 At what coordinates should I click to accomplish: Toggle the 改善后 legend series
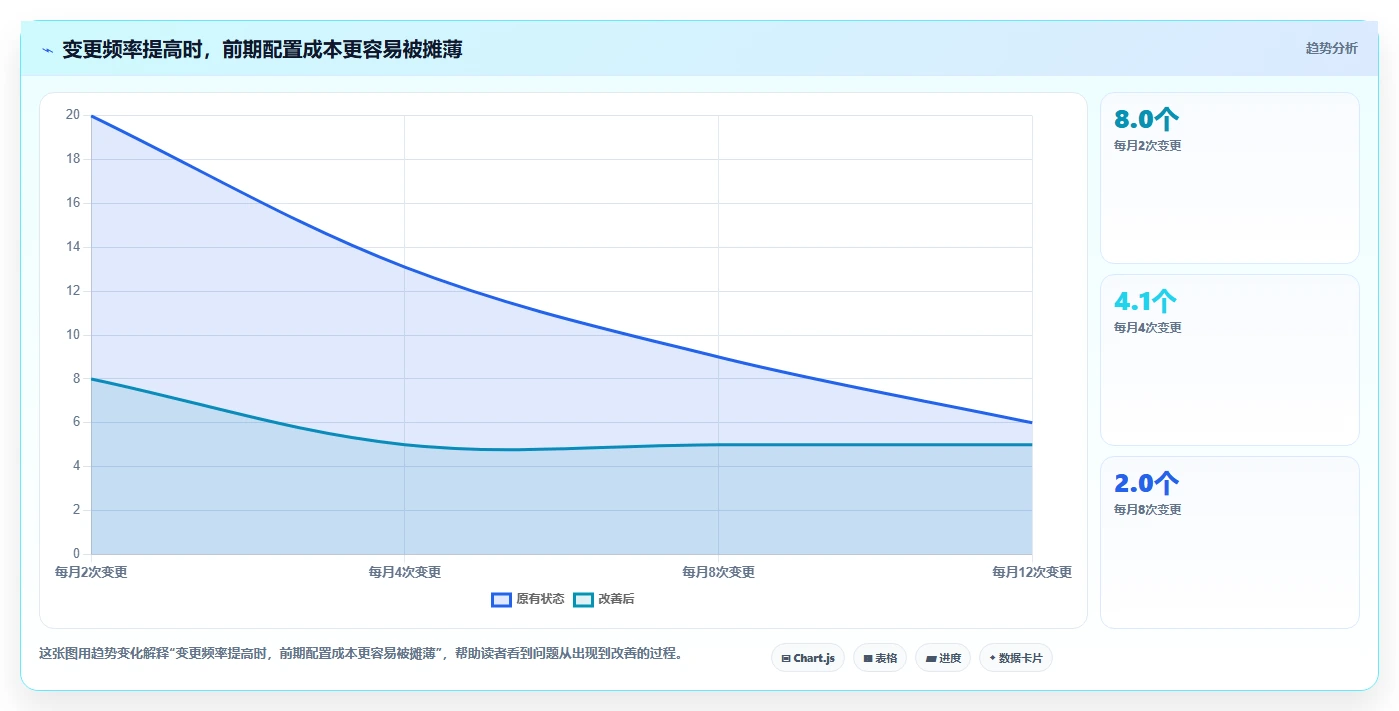point(604,599)
